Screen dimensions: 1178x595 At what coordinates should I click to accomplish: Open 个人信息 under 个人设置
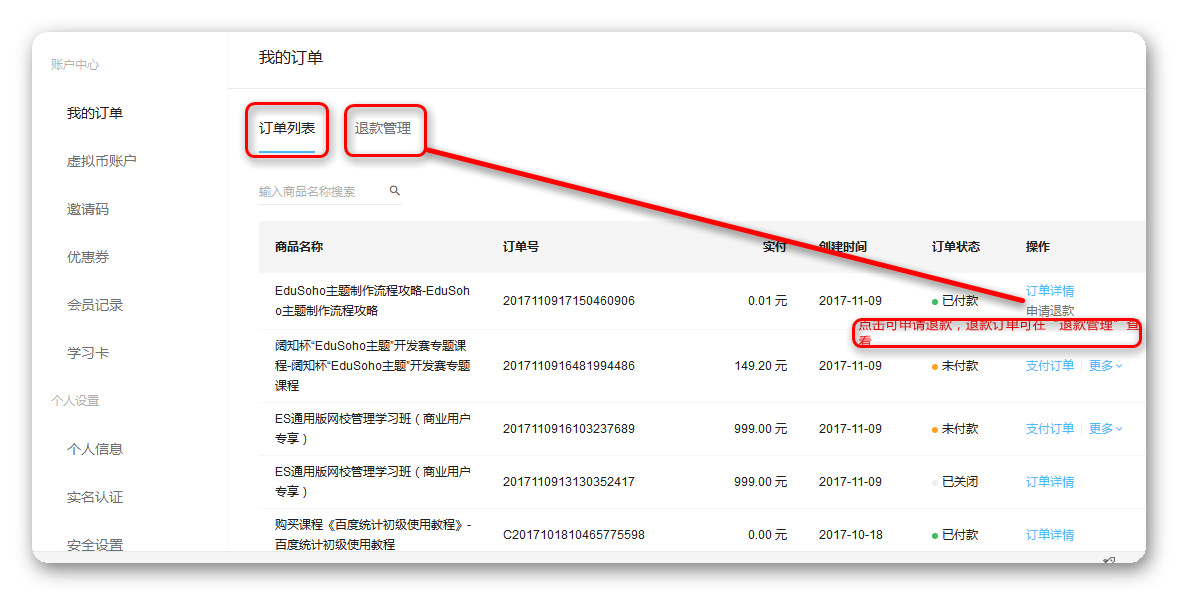[x=95, y=449]
